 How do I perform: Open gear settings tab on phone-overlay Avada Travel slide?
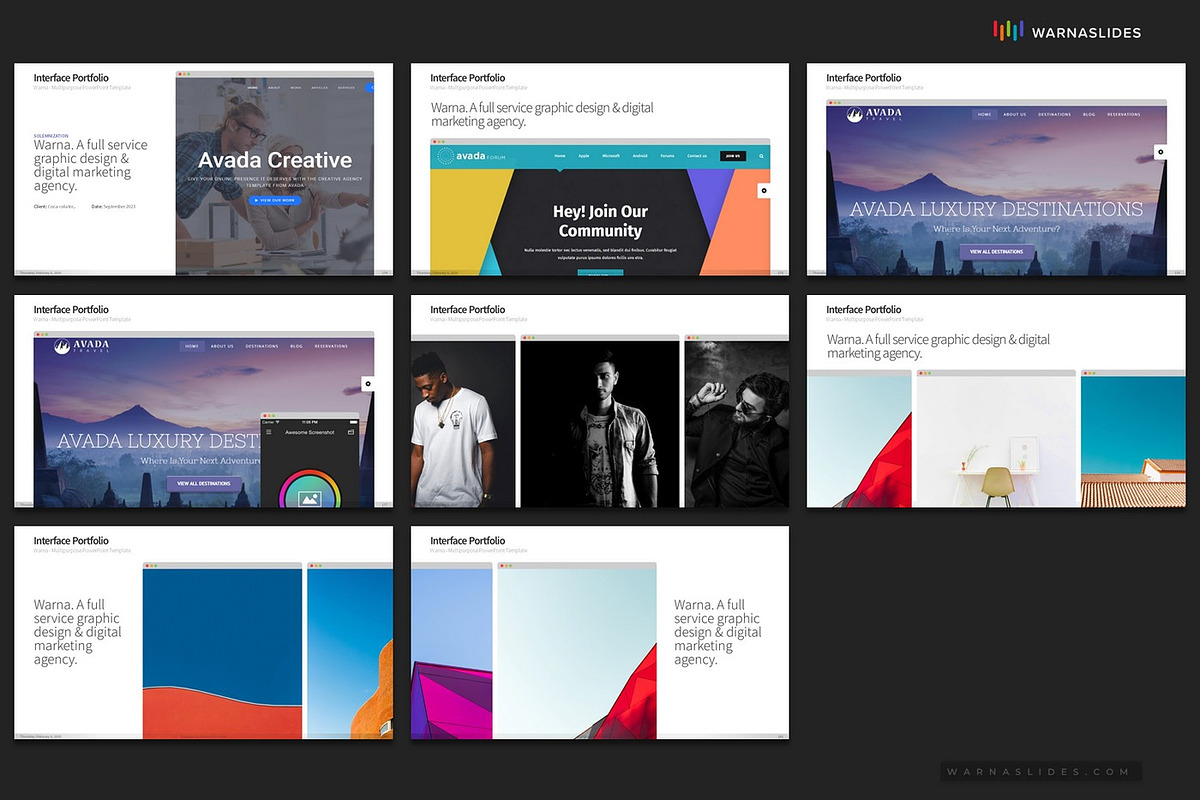pyautogui.click(x=368, y=383)
